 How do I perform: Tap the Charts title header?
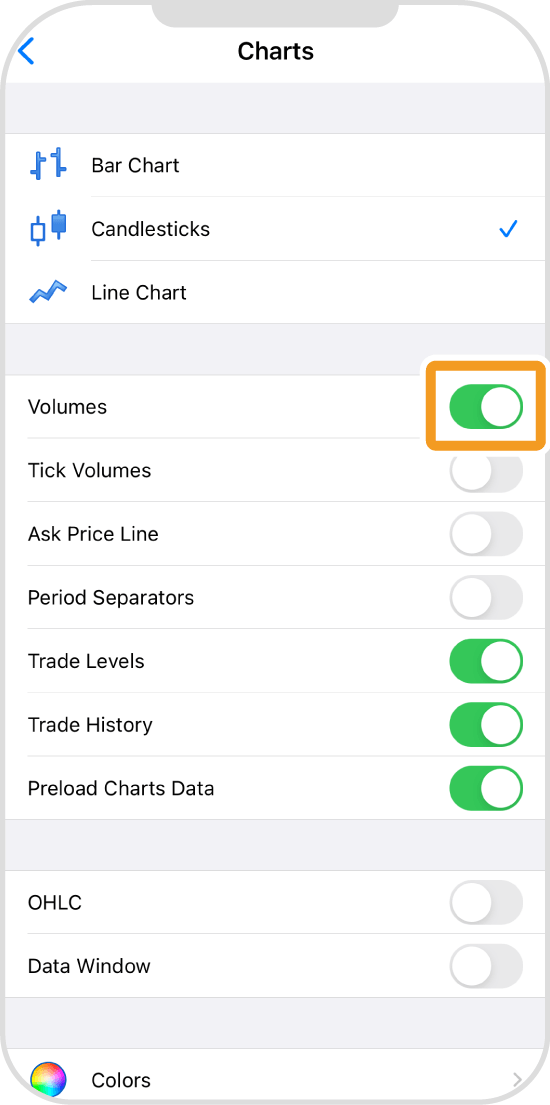point(276,51)
